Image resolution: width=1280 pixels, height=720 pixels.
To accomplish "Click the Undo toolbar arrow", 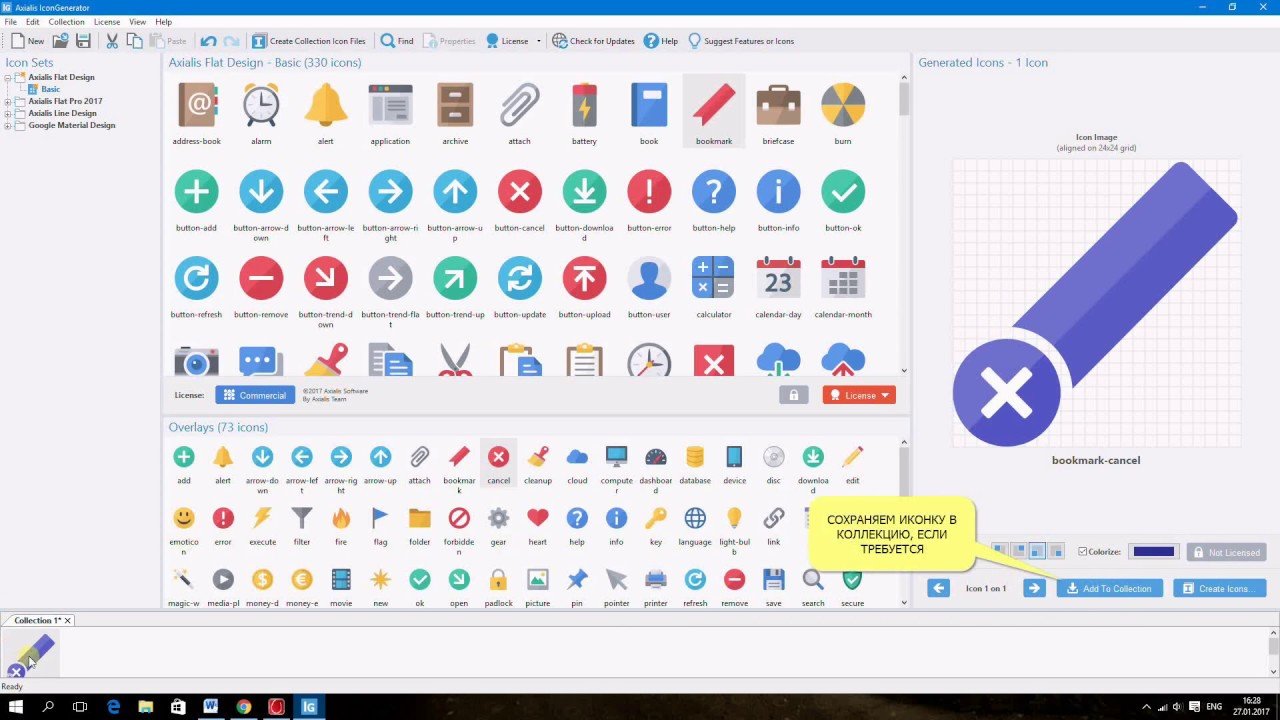I will [x=208, y=41].
